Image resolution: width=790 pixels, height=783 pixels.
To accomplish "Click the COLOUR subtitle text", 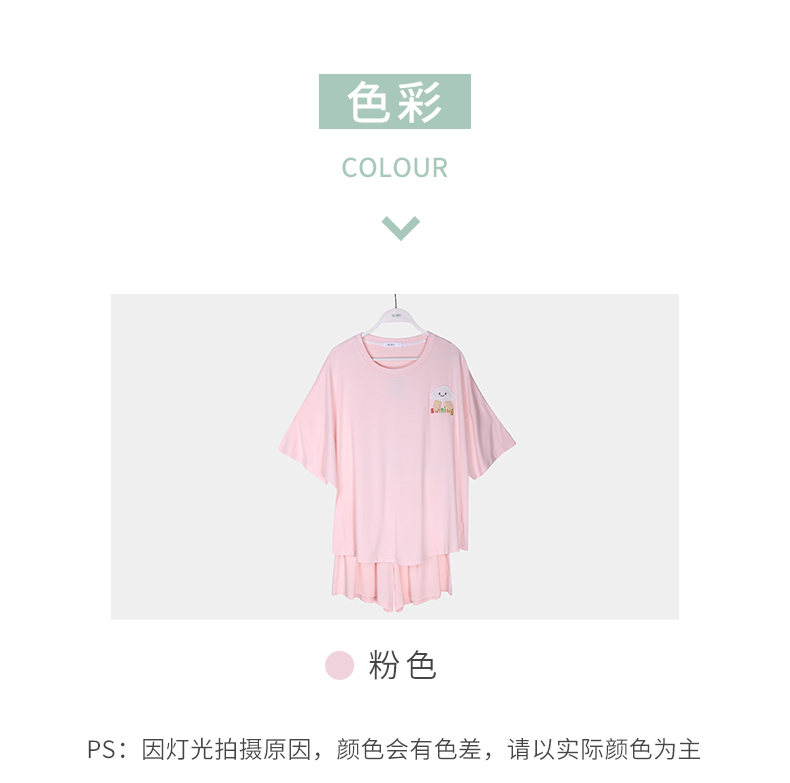I will tap(394, 168).
